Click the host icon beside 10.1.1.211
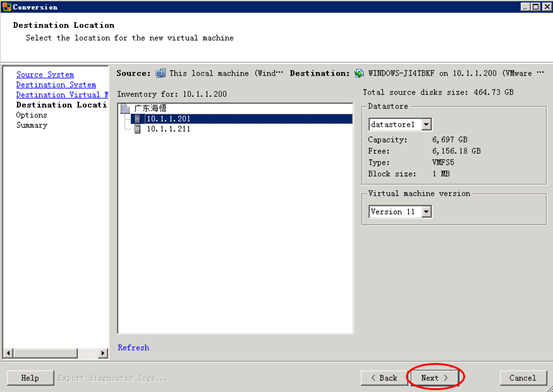 click(x=138, y=129)
